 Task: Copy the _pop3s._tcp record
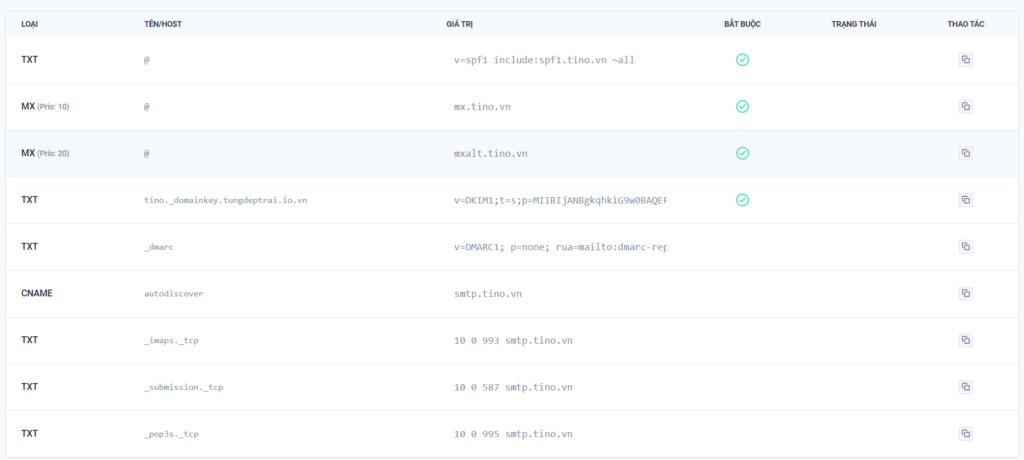[x=965, y=433]
